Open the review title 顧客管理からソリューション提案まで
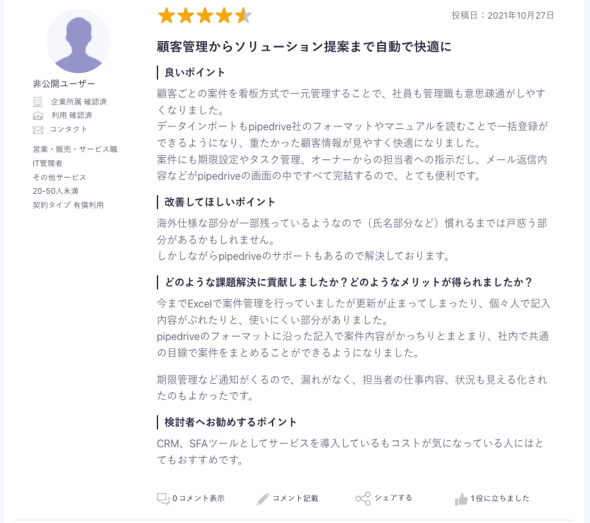The image size is (590, 523). 304,47
